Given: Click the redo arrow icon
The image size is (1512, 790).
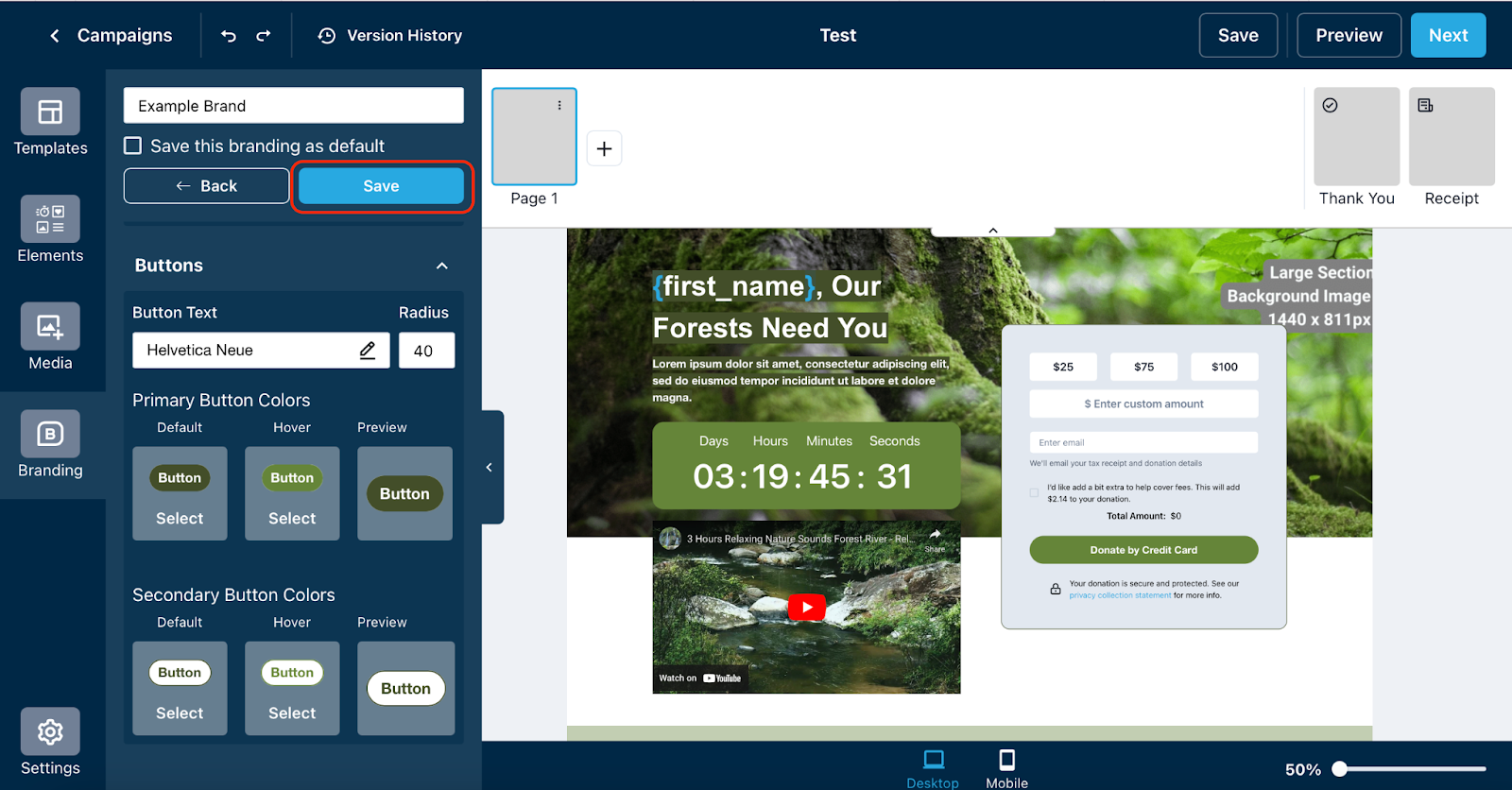Looking at the screenshot, I should pos(264,36).
